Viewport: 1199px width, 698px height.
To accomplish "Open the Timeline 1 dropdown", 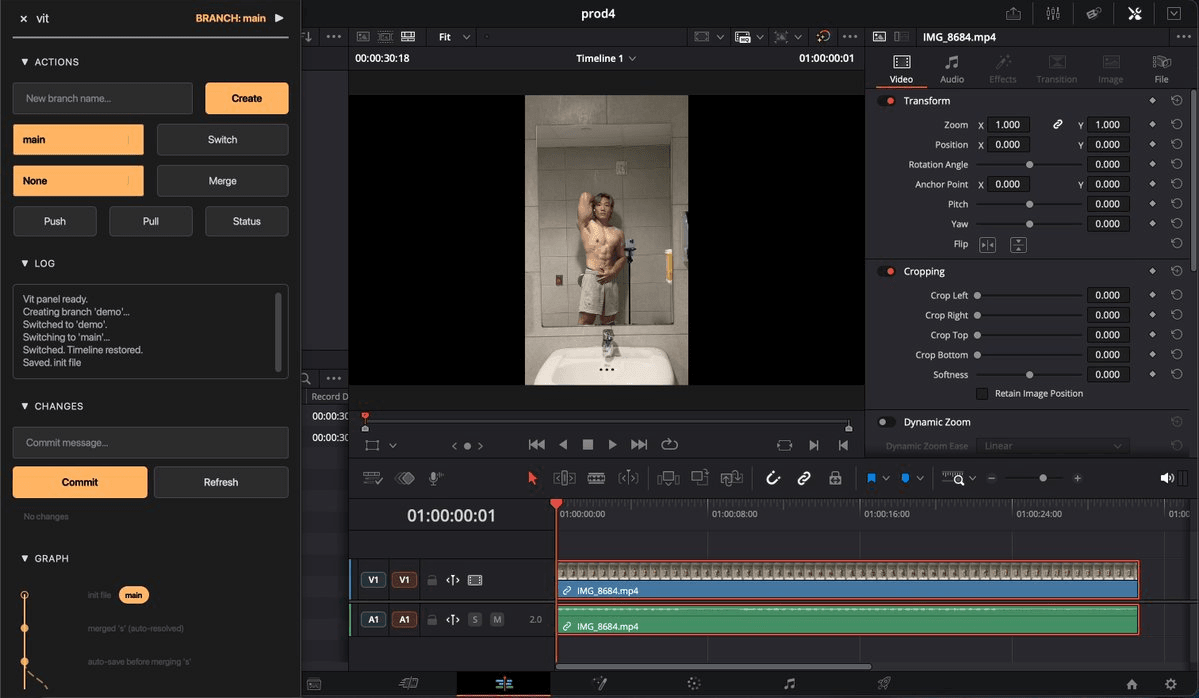I will [606, 58].
